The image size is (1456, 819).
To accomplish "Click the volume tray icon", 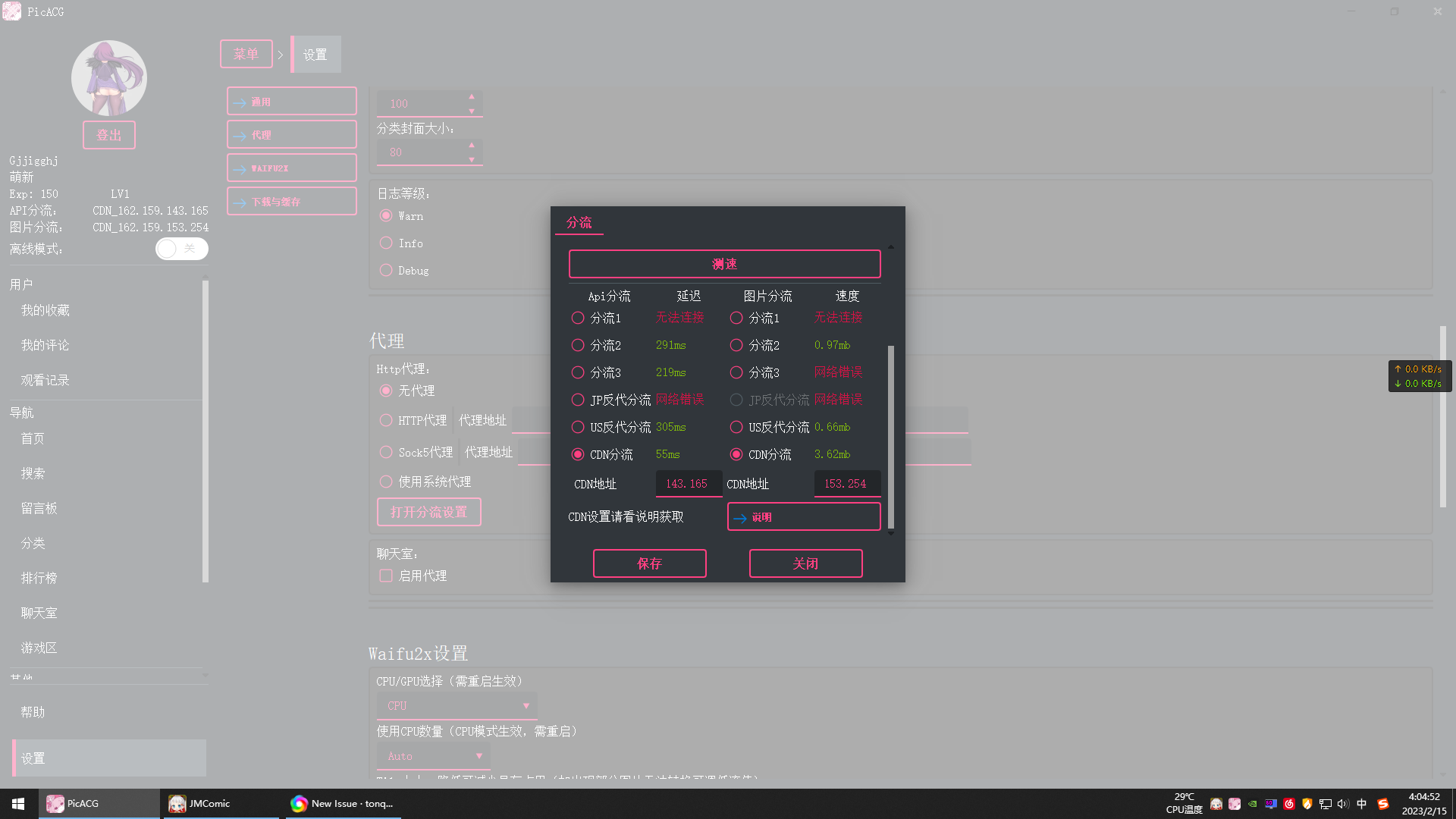I will tap(1343, 804).
